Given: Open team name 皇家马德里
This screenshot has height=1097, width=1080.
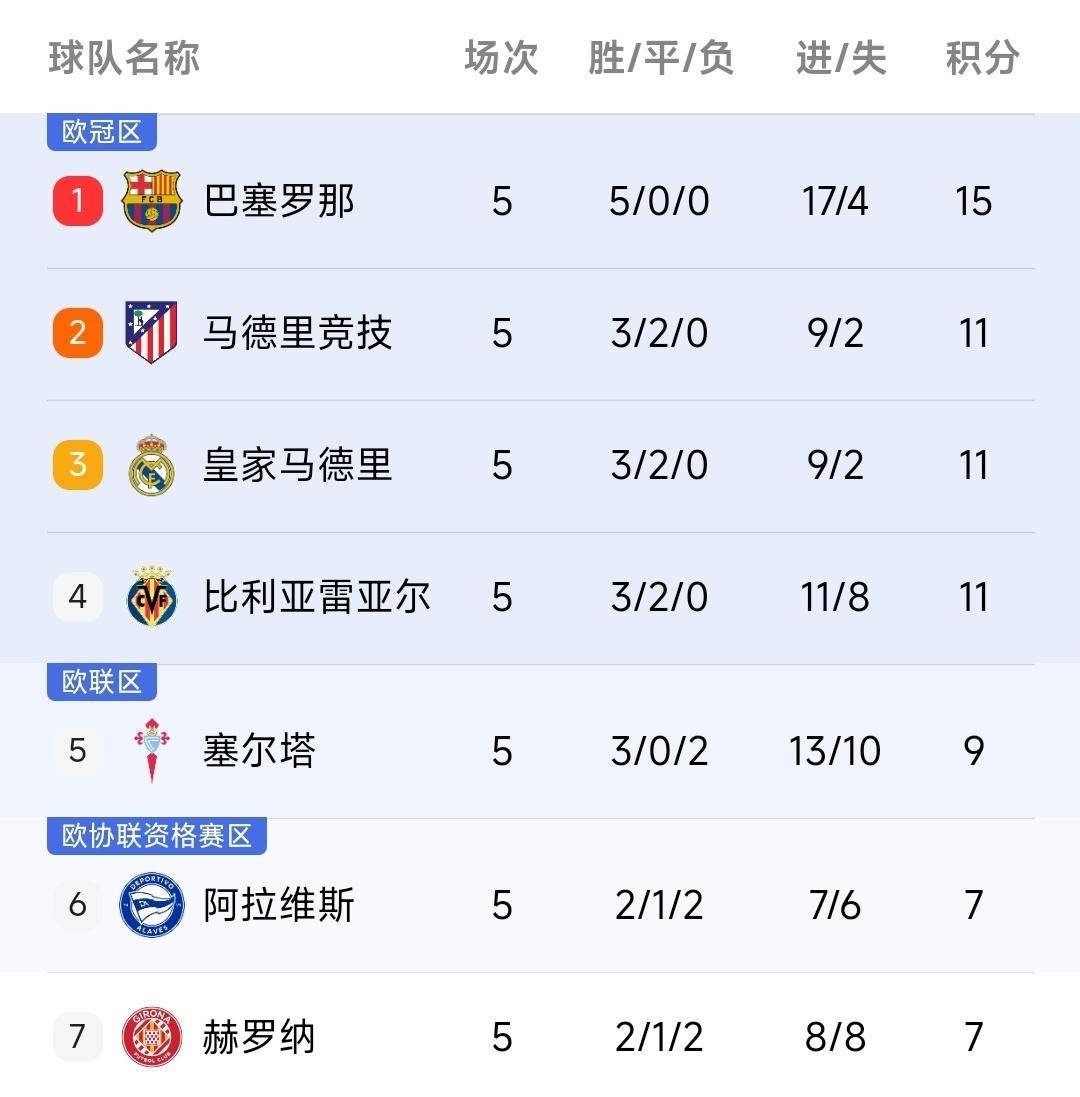Looking at the screenshot, I should 297,465.
